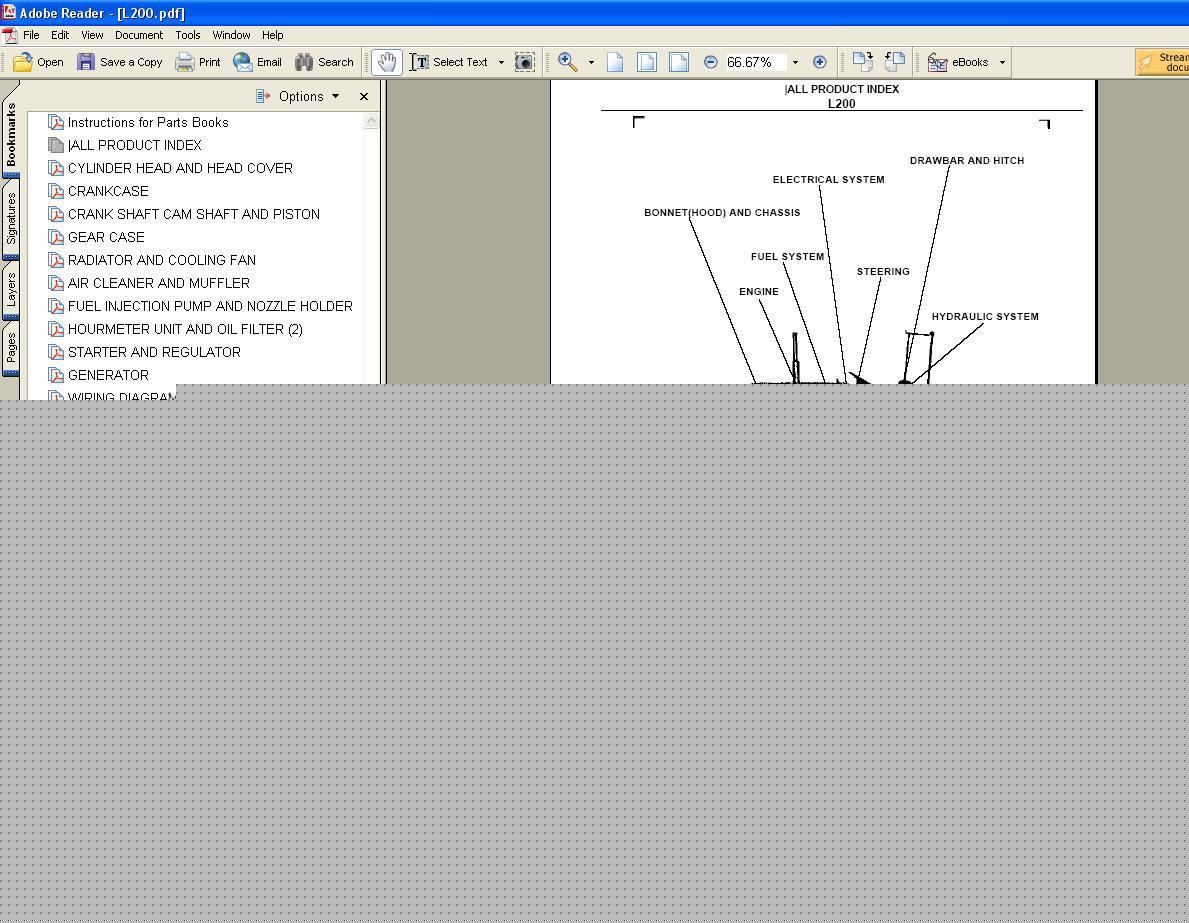The height and width of the screenshot is (923, 1189).
Task: Open the Help menu
Action: [x=272, y=35]
